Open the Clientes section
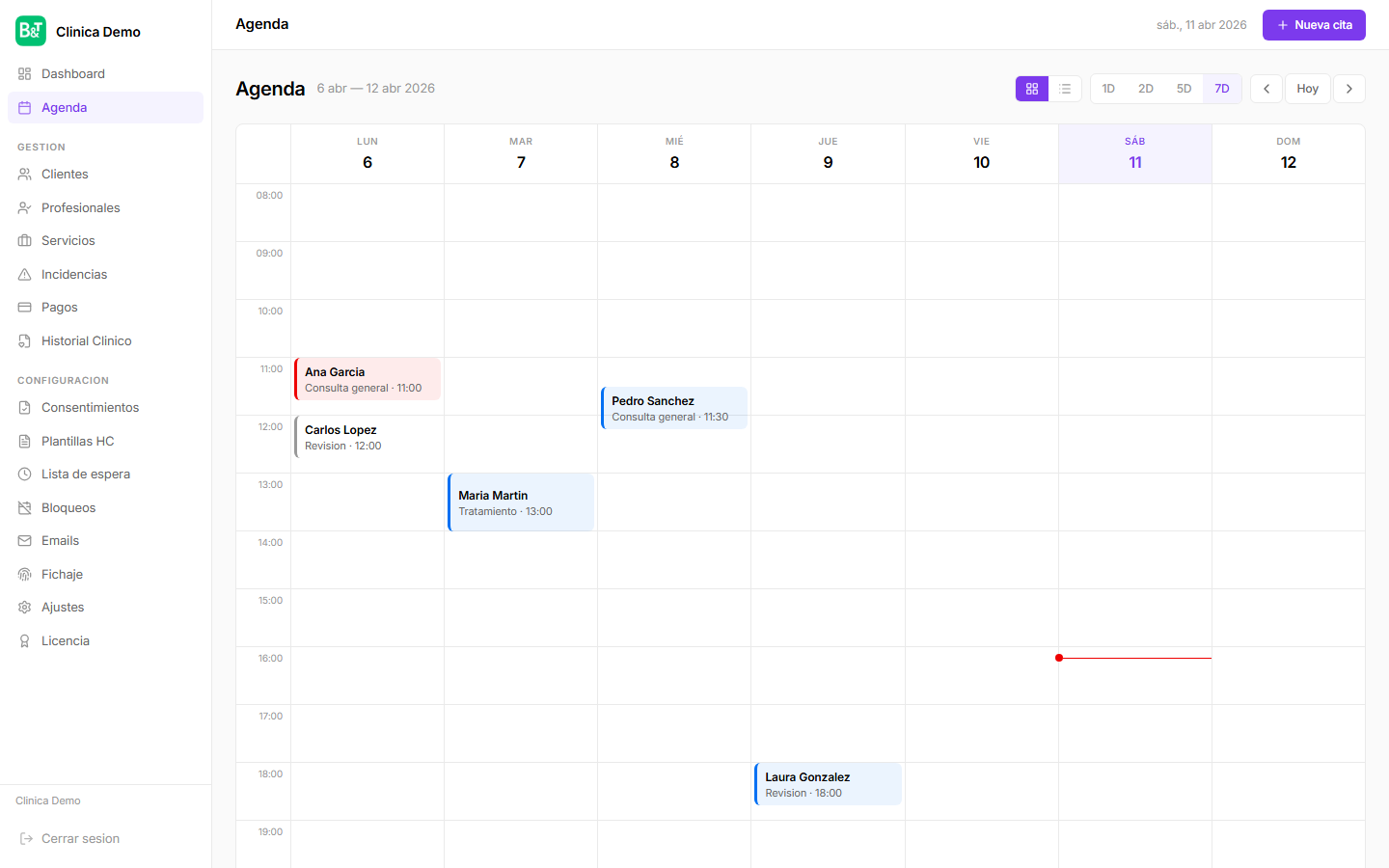 [x=105, y=175]
